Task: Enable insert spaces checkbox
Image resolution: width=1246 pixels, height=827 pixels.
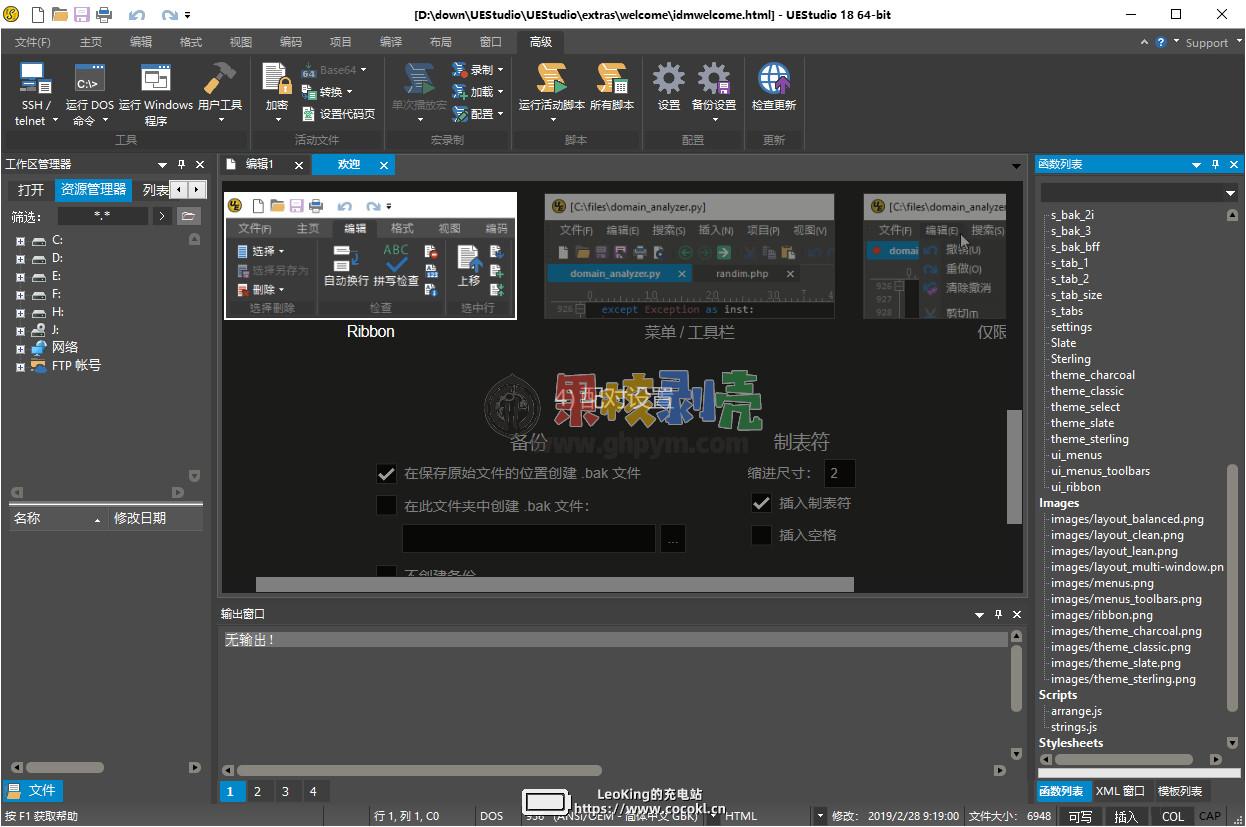Action: [761, 535]
